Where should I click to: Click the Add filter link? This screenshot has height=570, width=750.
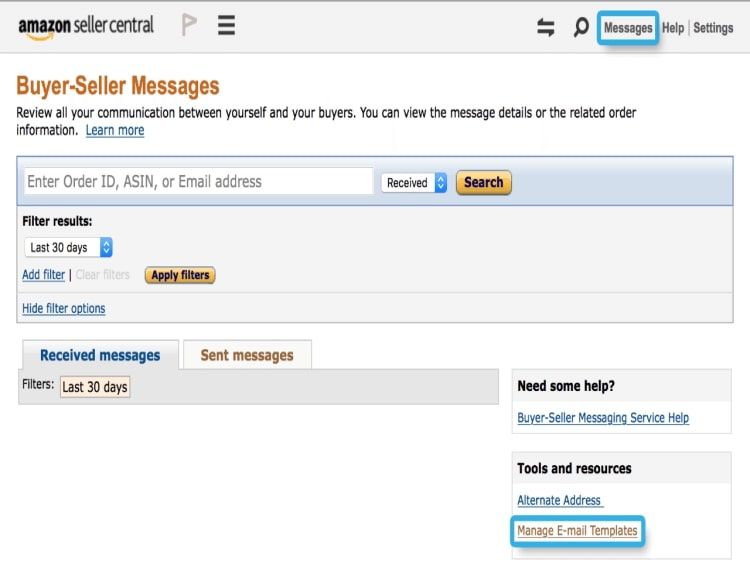44,274
